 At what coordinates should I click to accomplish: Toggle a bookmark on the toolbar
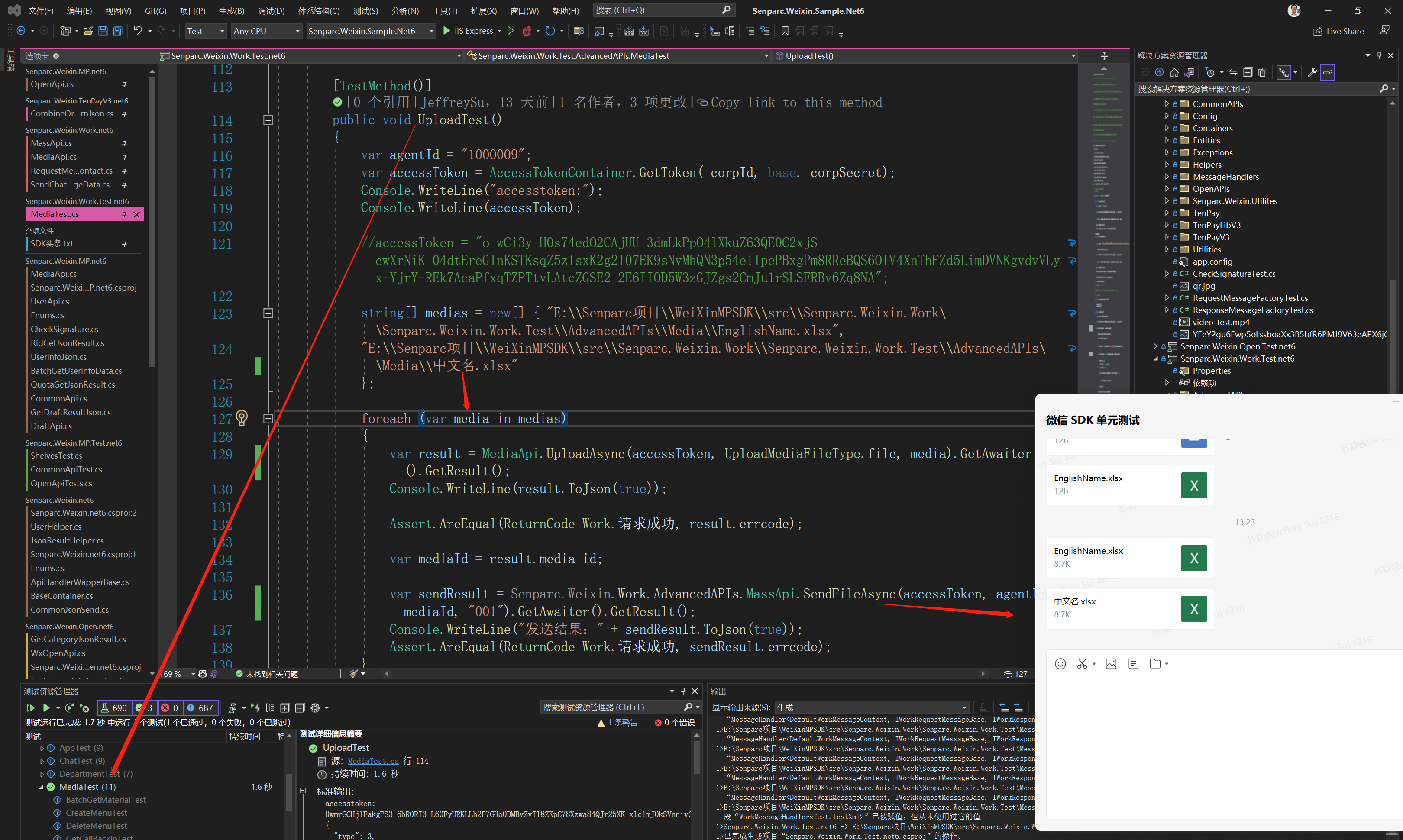[x=785, y=31]
